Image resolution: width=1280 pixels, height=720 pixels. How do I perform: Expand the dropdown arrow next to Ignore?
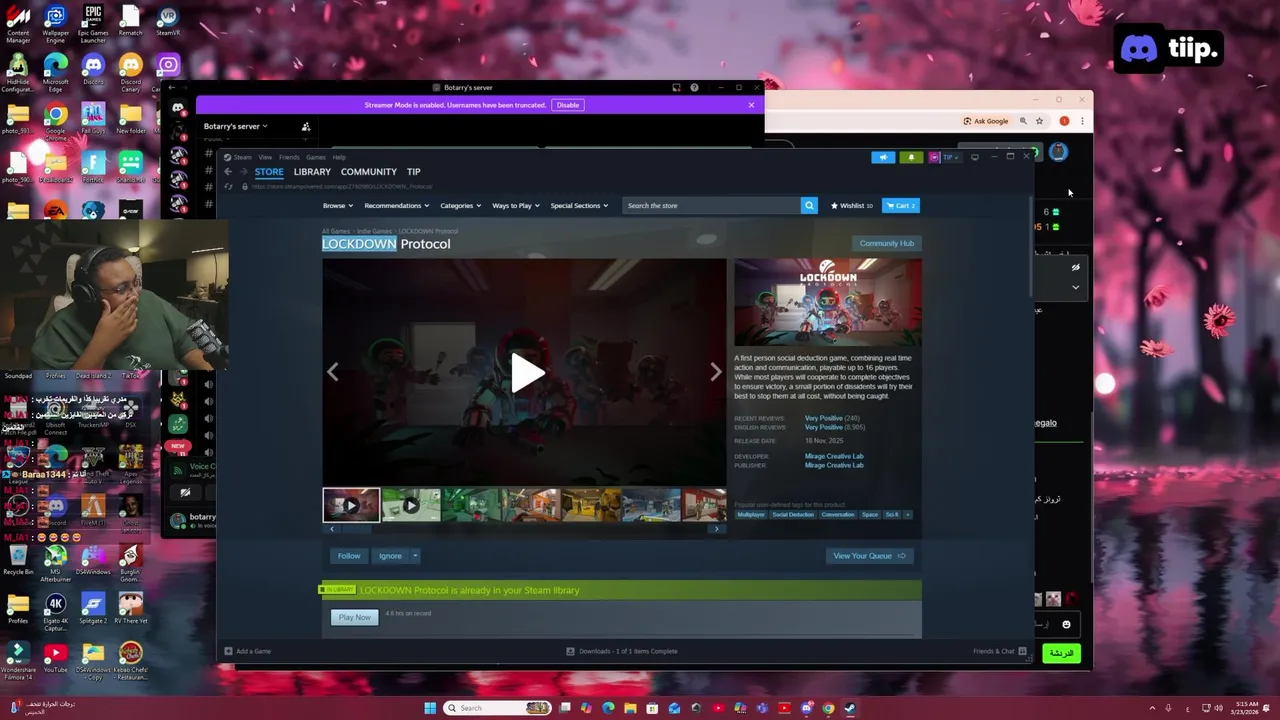pyautogui.click(x=415, y=556)
